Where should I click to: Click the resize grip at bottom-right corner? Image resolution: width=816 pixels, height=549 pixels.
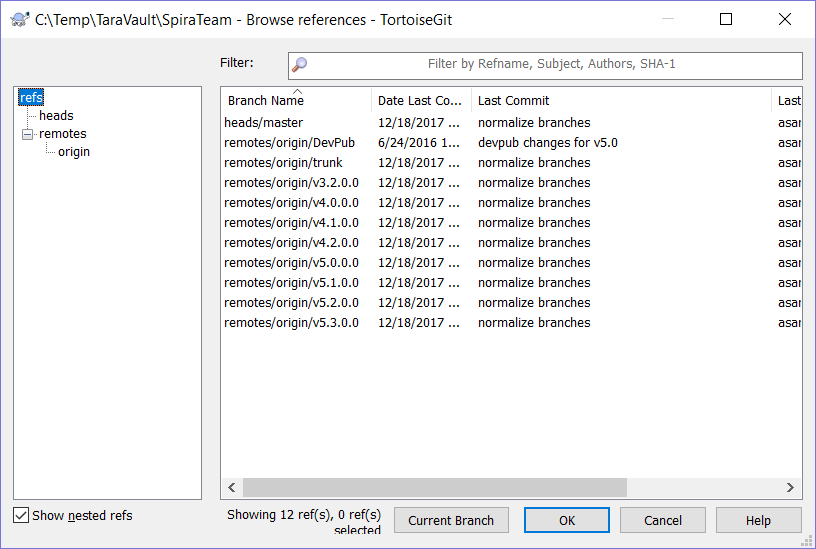click(x=806, y=540)
